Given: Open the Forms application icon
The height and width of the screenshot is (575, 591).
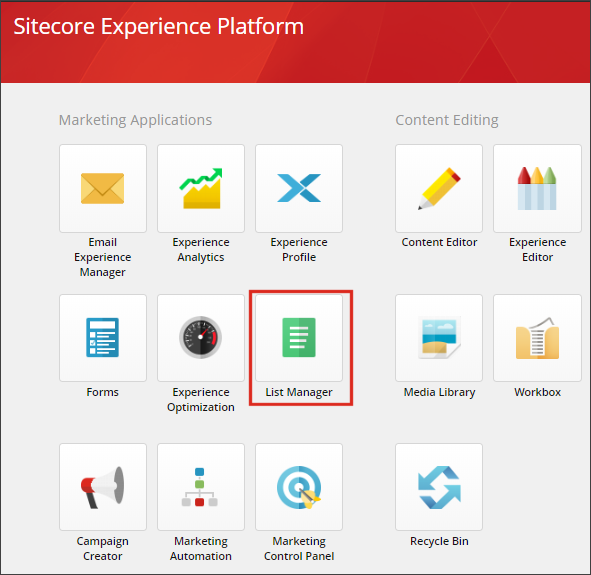Looking at the screenshot, I should click(x=103, y=338).
